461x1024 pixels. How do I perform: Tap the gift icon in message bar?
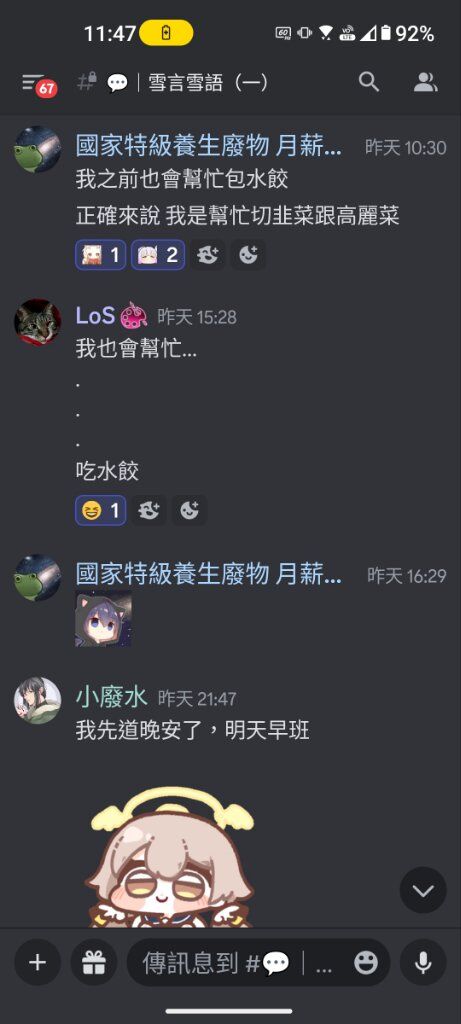[94, 962]
